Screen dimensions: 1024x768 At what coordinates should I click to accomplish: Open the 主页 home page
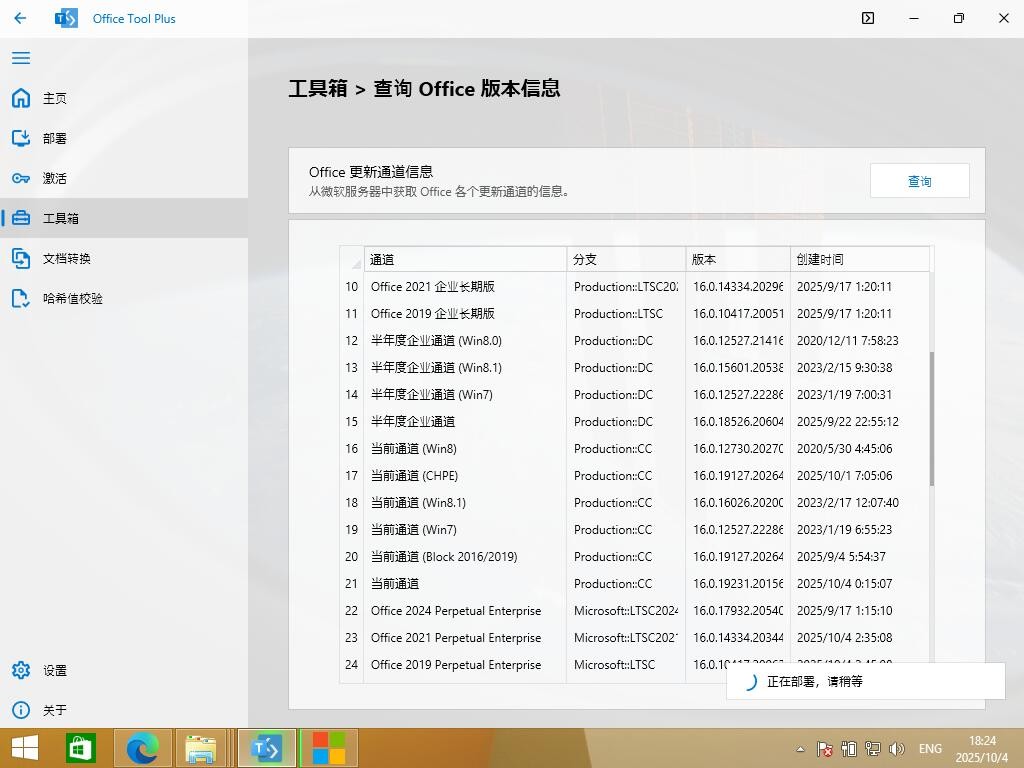pos(54,98)
